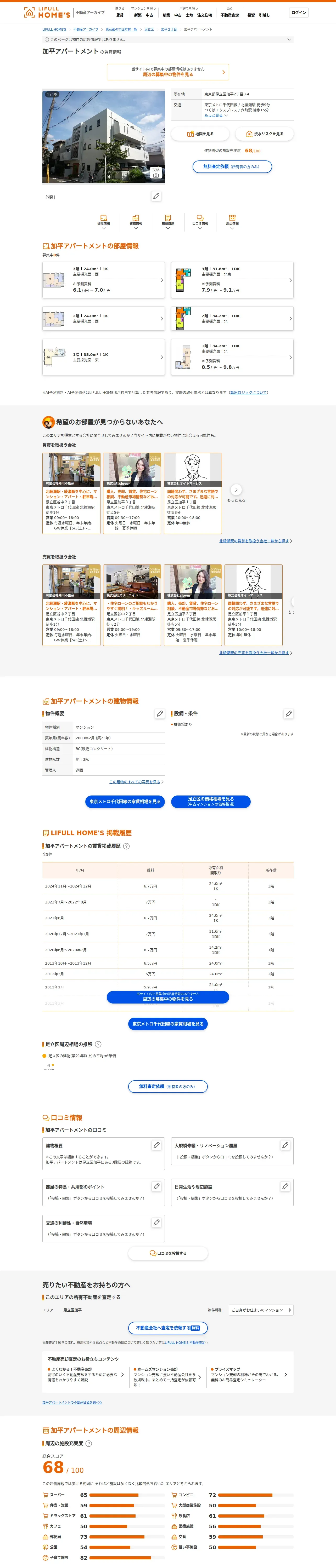Open the LIFULL HOME'S logo link
This screenshot has height=1568, width=336.
47,12
